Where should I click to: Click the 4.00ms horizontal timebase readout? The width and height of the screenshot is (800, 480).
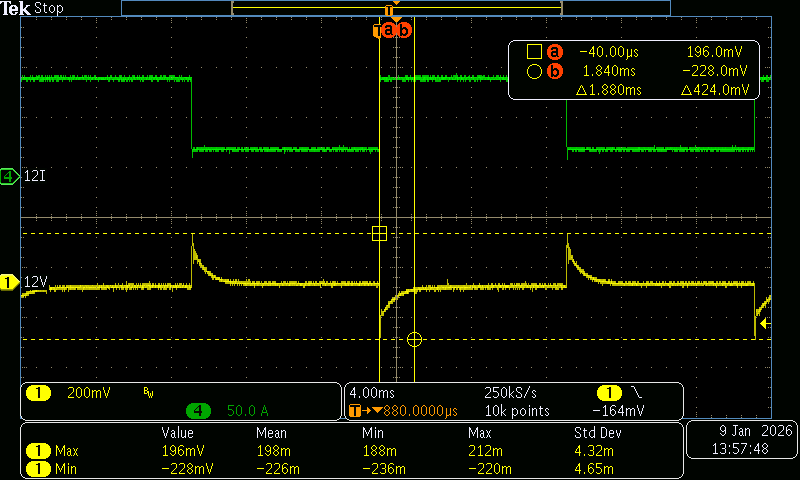point(373,393)
